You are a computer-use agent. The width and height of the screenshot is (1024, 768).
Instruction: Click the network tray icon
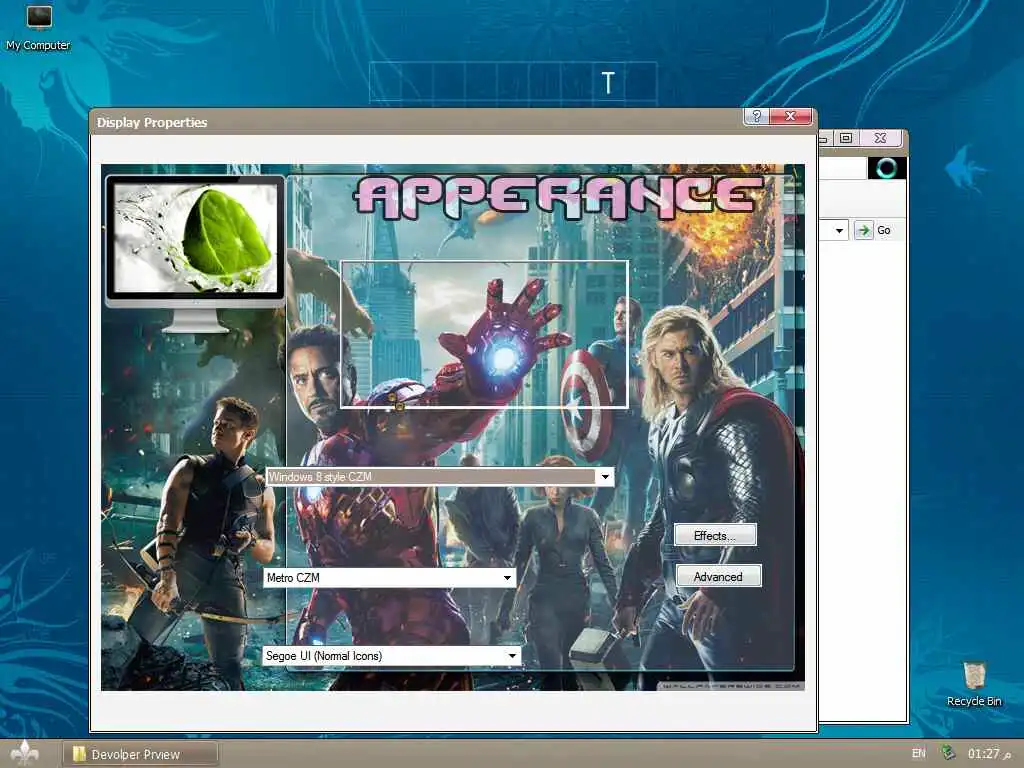point(948,753)
